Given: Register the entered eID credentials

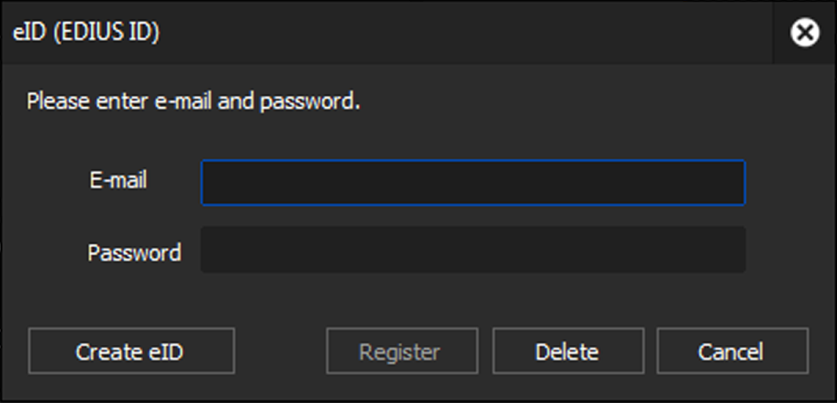Looking at the screenshot, I should coord(400,351).
